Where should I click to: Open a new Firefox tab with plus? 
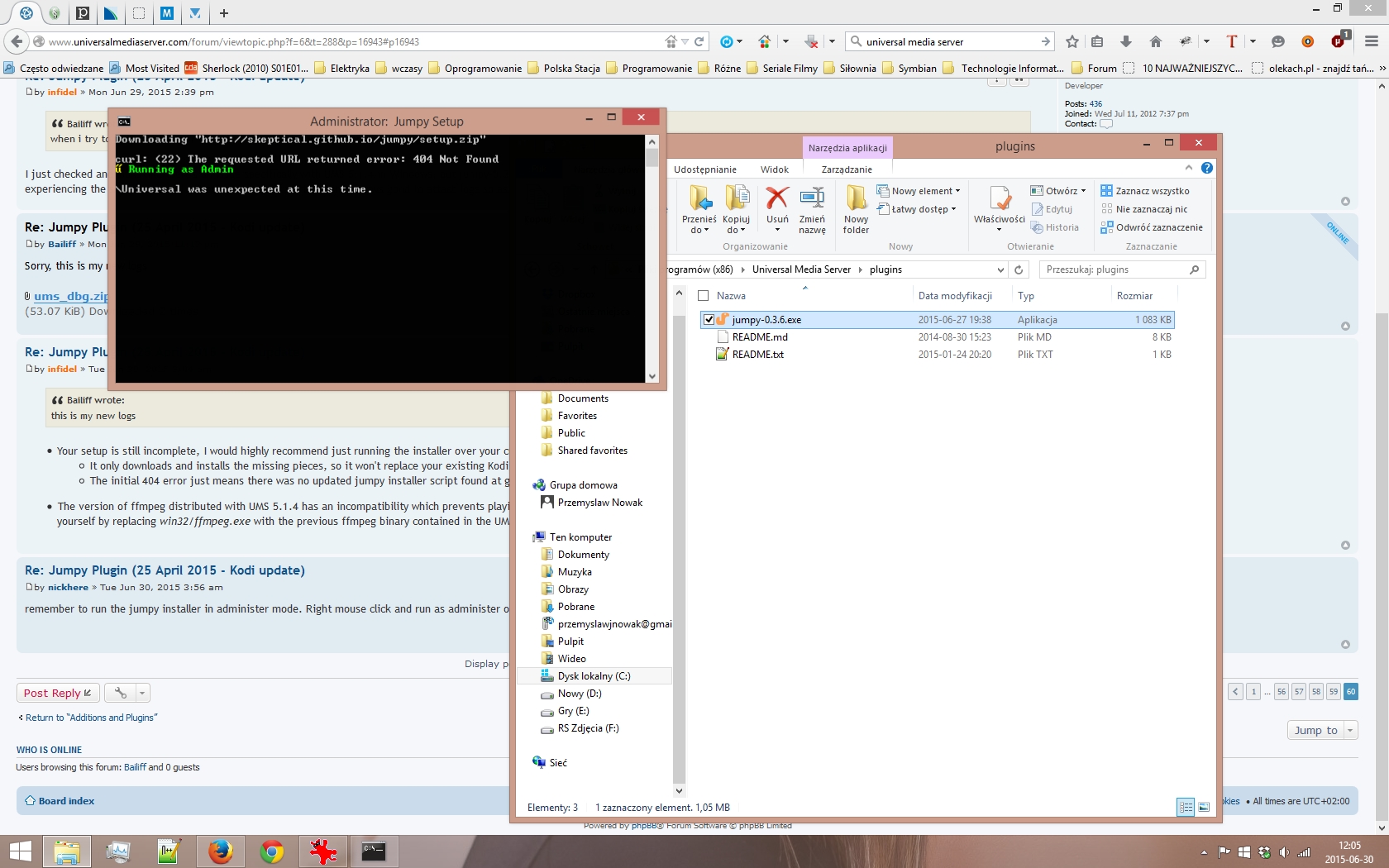(x=224, y=13)
